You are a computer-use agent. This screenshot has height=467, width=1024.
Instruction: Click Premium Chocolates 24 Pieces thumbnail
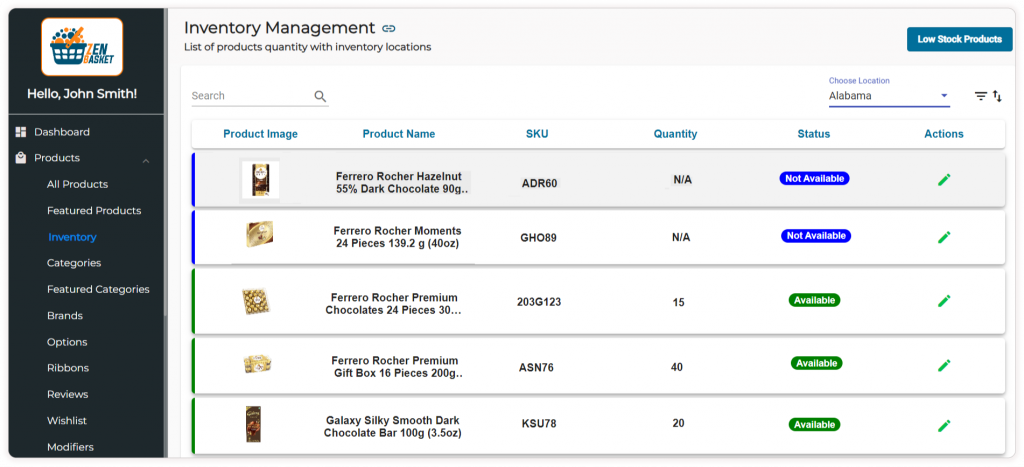(257, 301)
